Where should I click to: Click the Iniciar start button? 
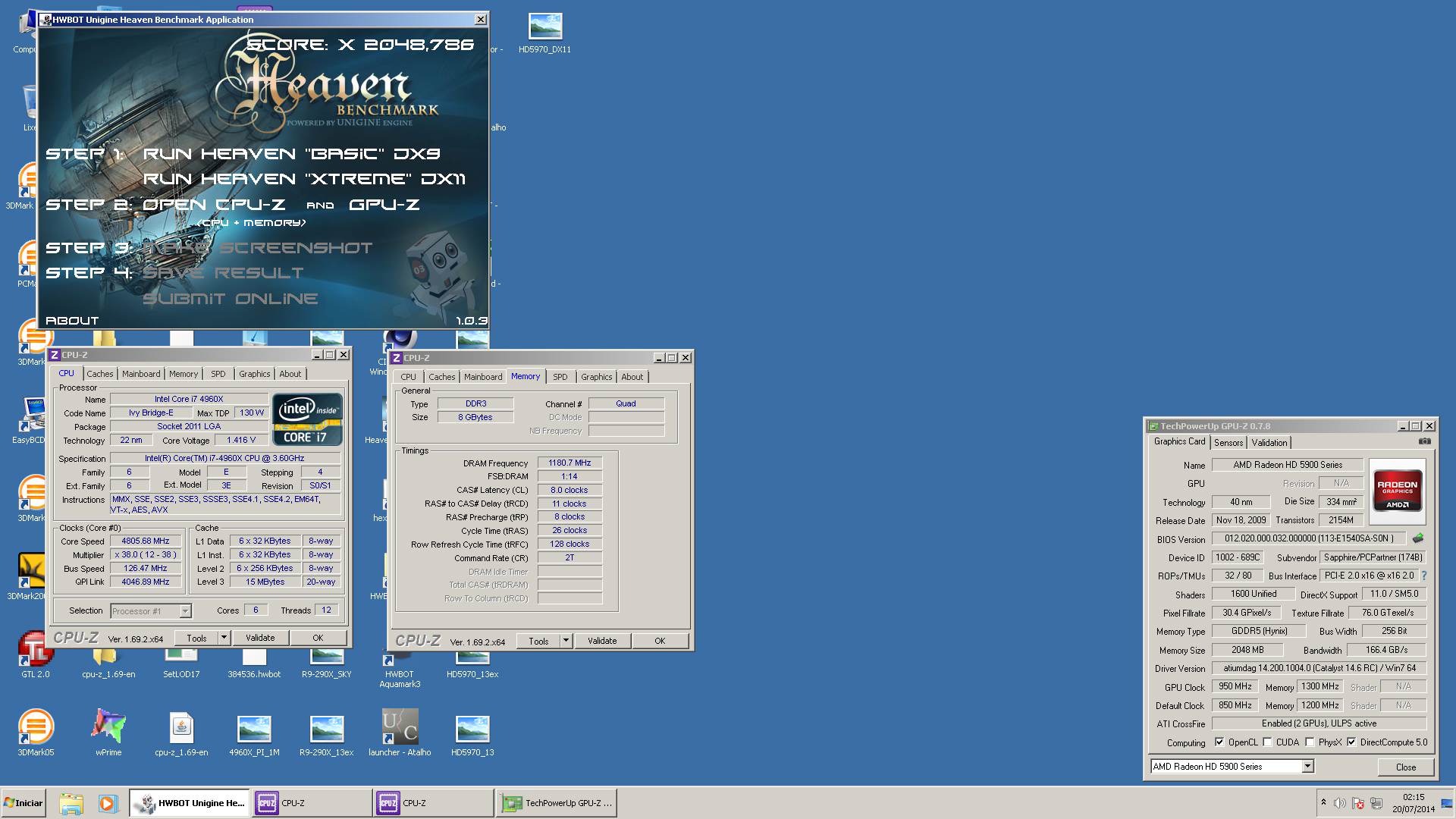point(24,803)
